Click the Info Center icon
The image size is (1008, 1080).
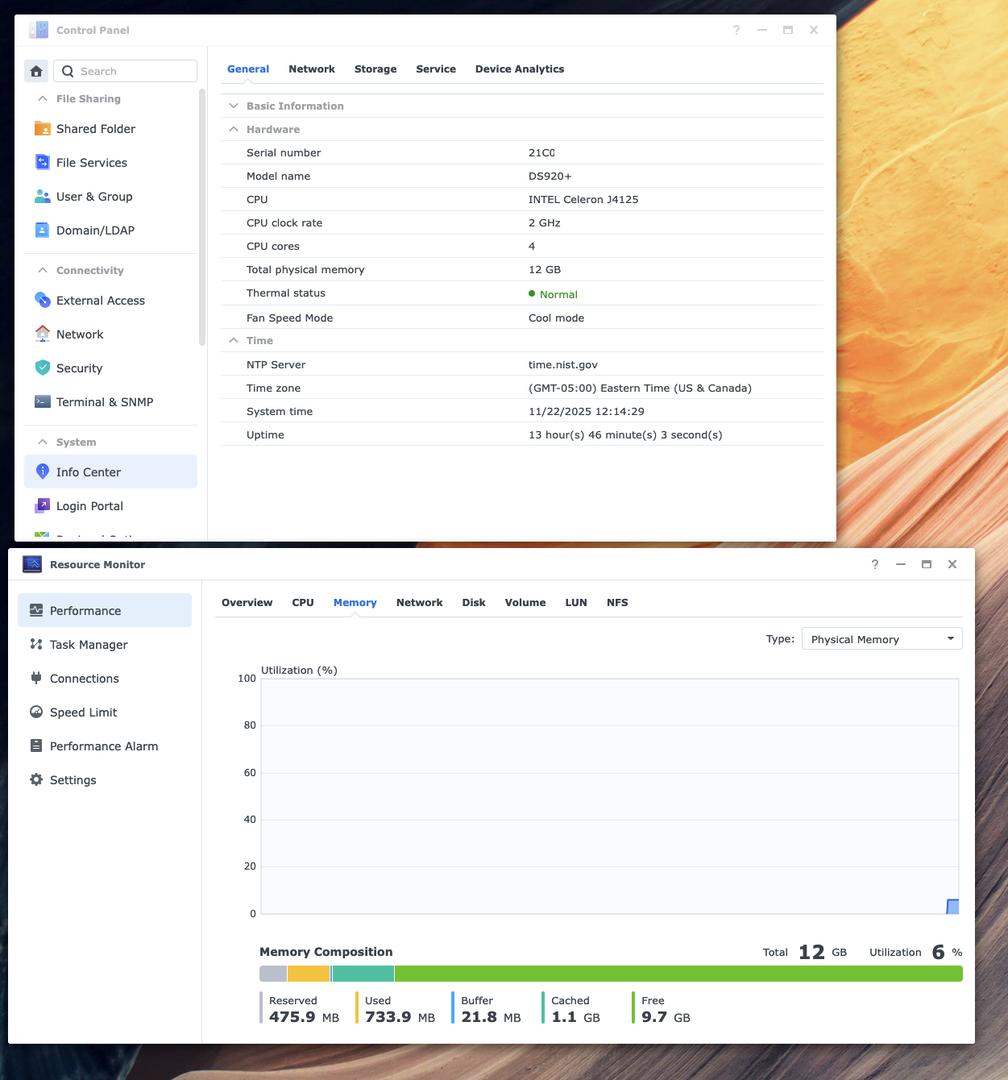click(42, 472)
